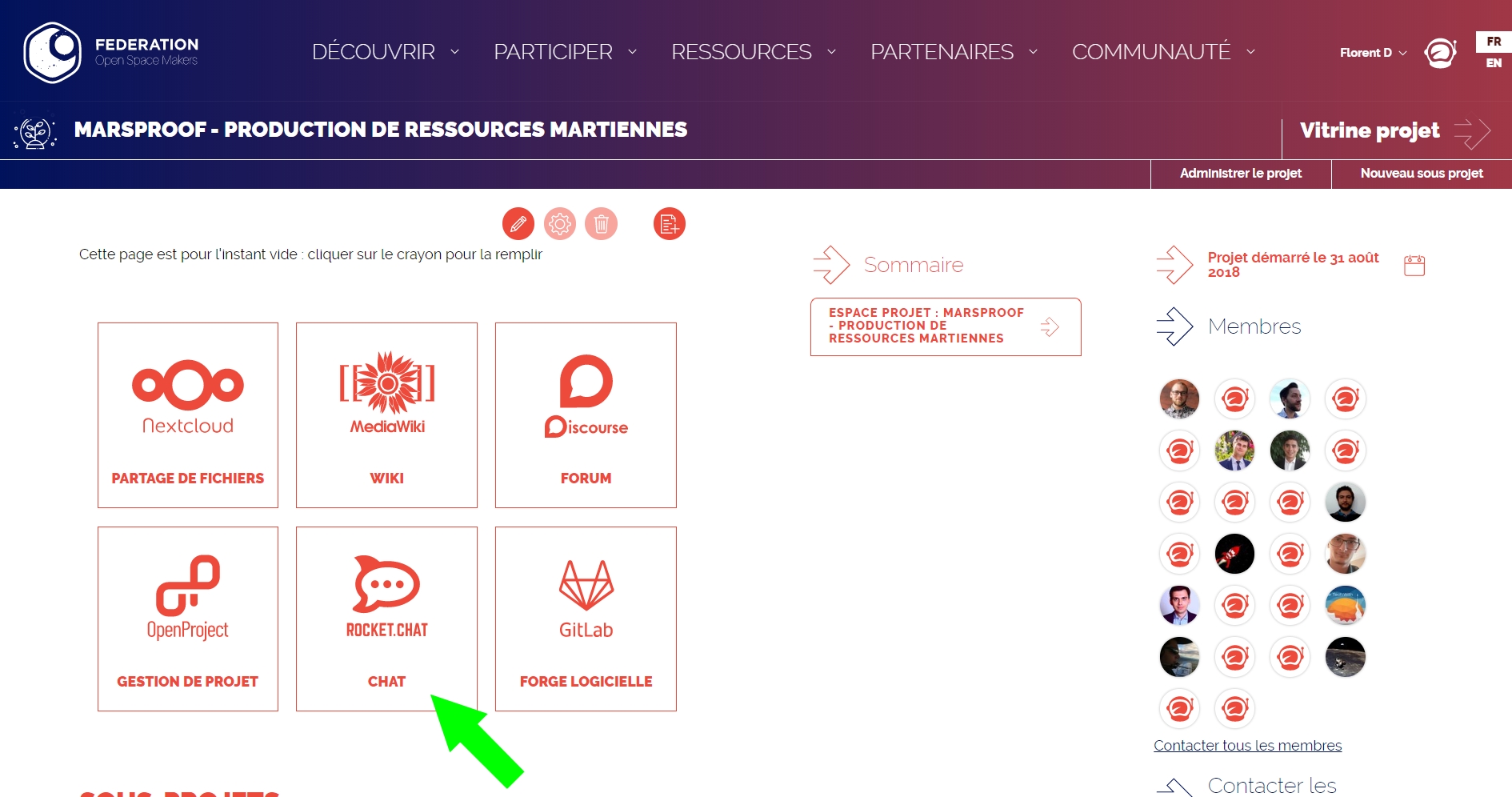1512x797 pixels.
Task: Expand the Découvrir dropdown menu
Action: 385,52
